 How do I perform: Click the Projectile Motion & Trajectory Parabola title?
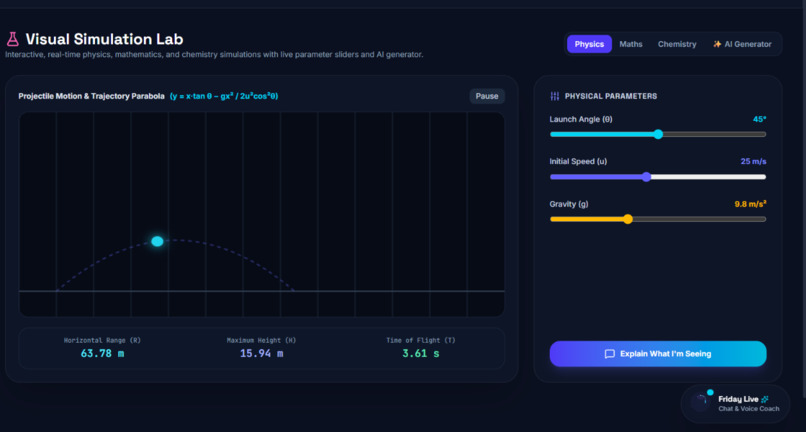(x=91, y=96)
